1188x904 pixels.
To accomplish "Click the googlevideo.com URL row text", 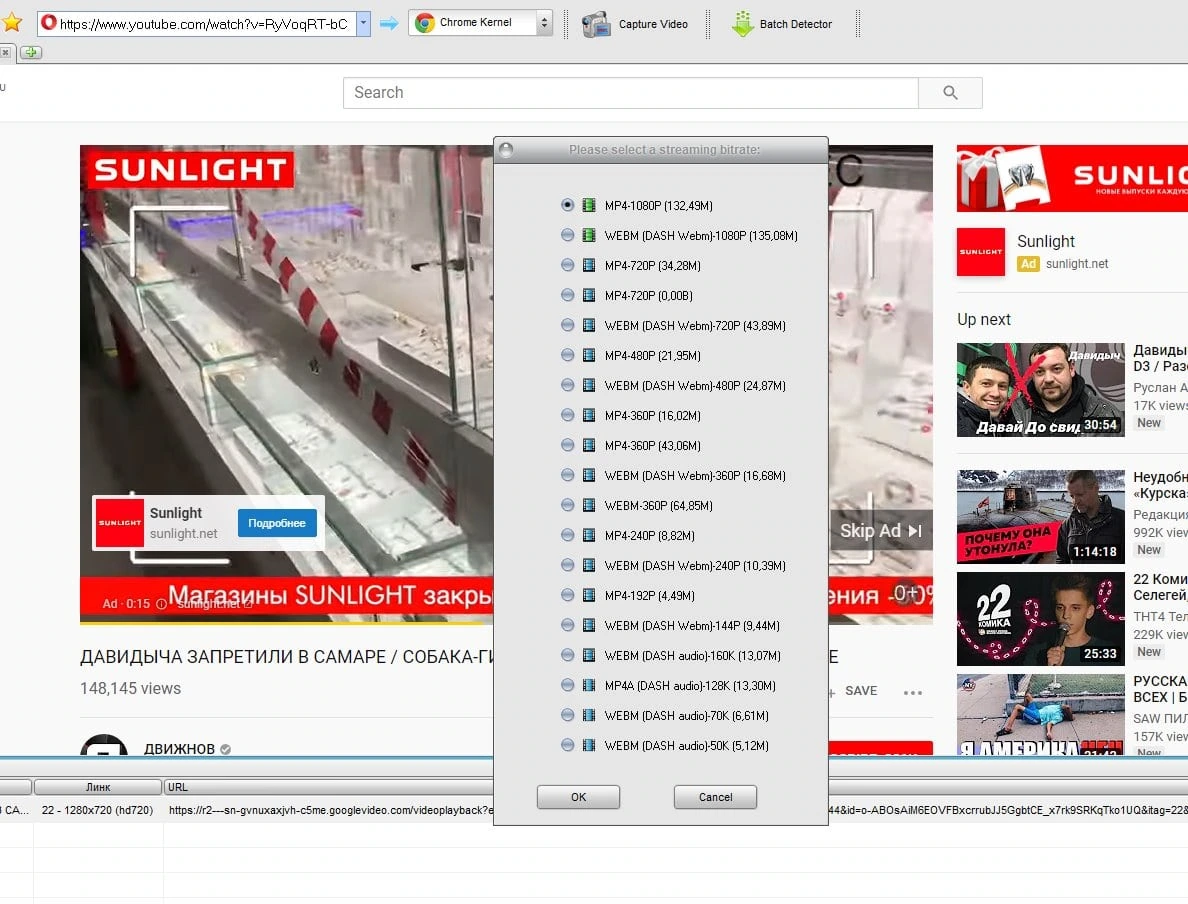I will click(x=330, y=810).
